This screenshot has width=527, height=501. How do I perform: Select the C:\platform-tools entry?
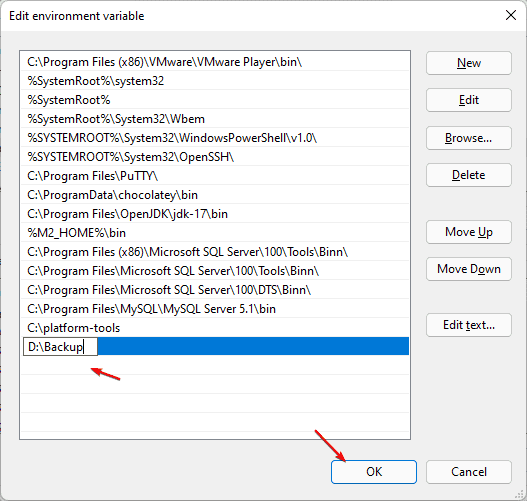215,328
